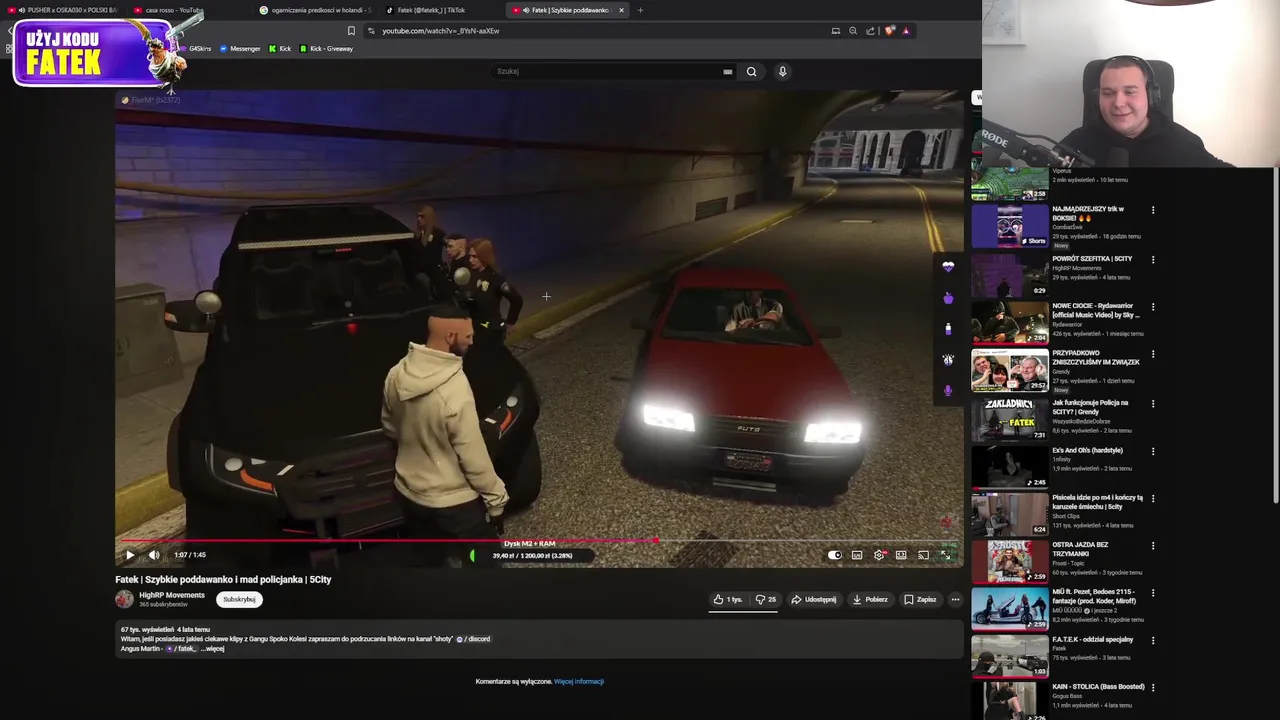Open the Kick - Giveaway bookmark
This screenshot has width=1280, height=720.
pyautogui.click(x=326, y=49)
